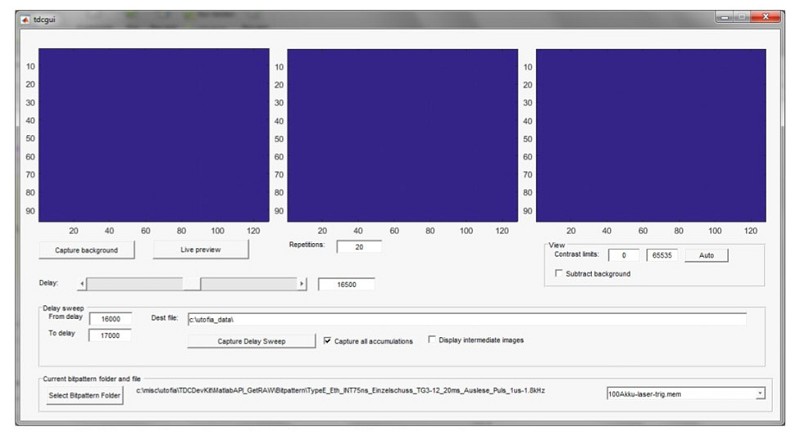
Task: Click the To delay field
Action: point(110,335)
